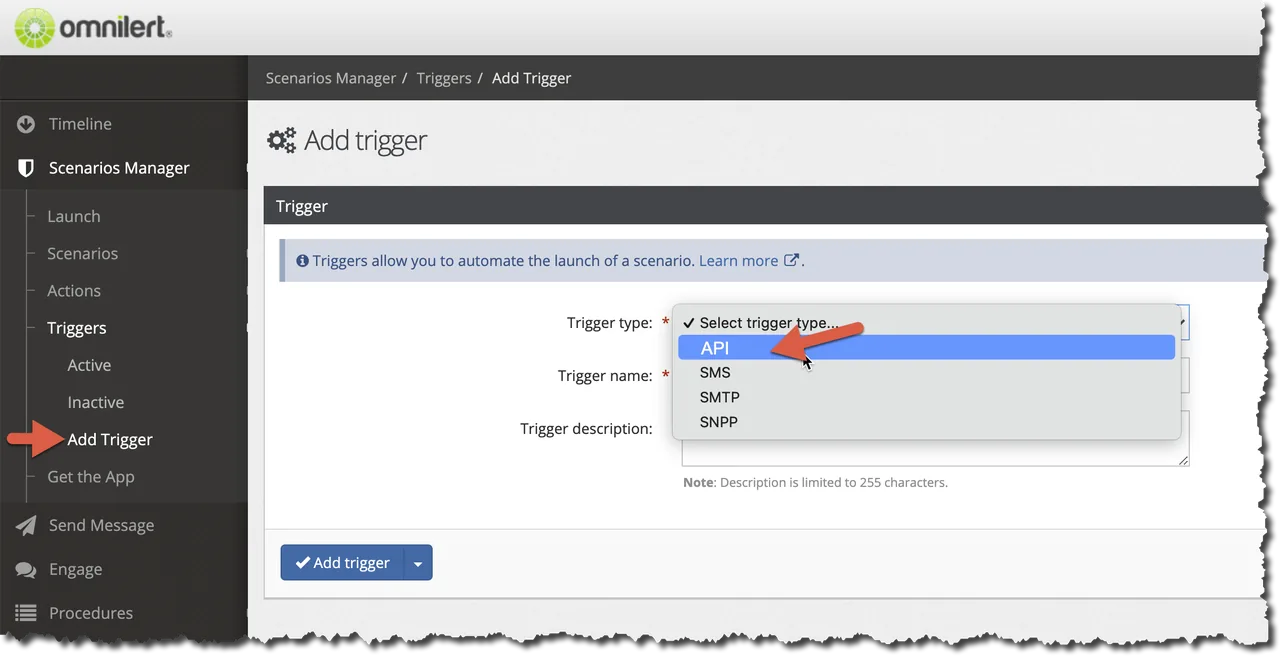The height and width of the screenshot is (656, 1280).
Task: Click the Trigger type label
Action: point(610,323)
